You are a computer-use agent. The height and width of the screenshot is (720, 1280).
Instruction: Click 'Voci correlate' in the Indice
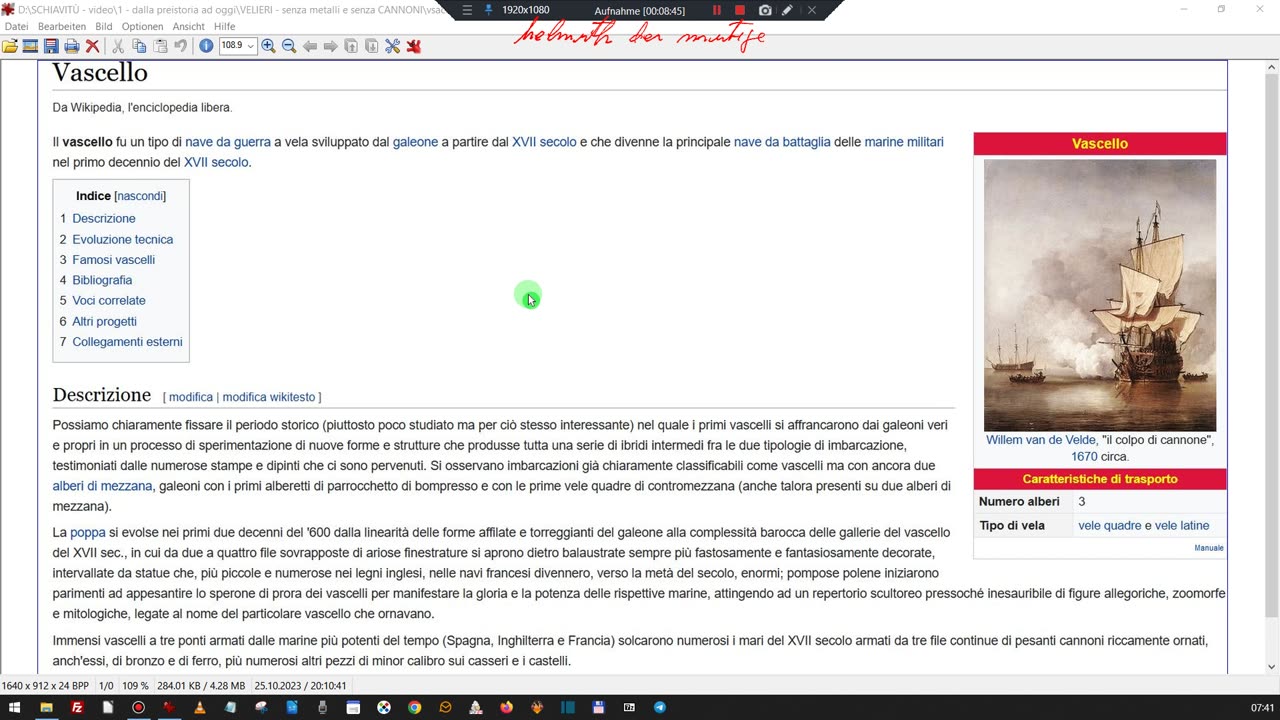point(109,300)
